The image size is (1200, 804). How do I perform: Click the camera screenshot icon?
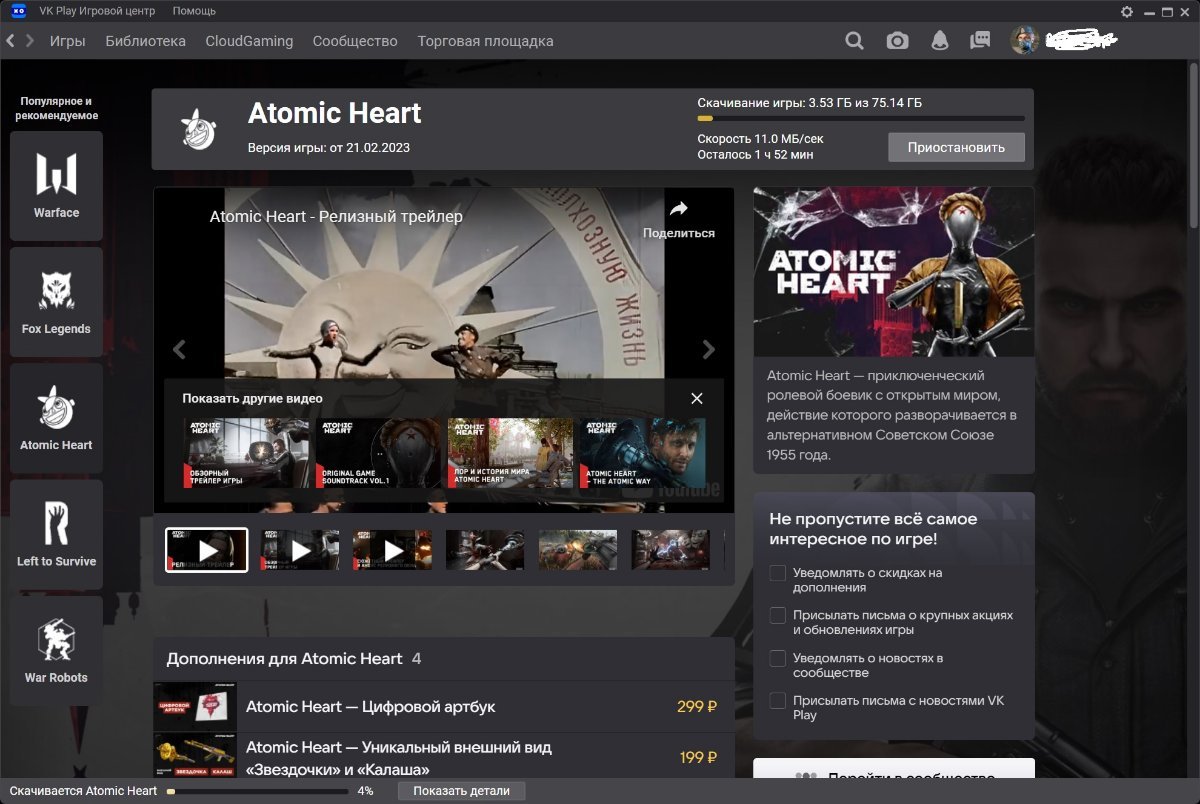(897, 41)
